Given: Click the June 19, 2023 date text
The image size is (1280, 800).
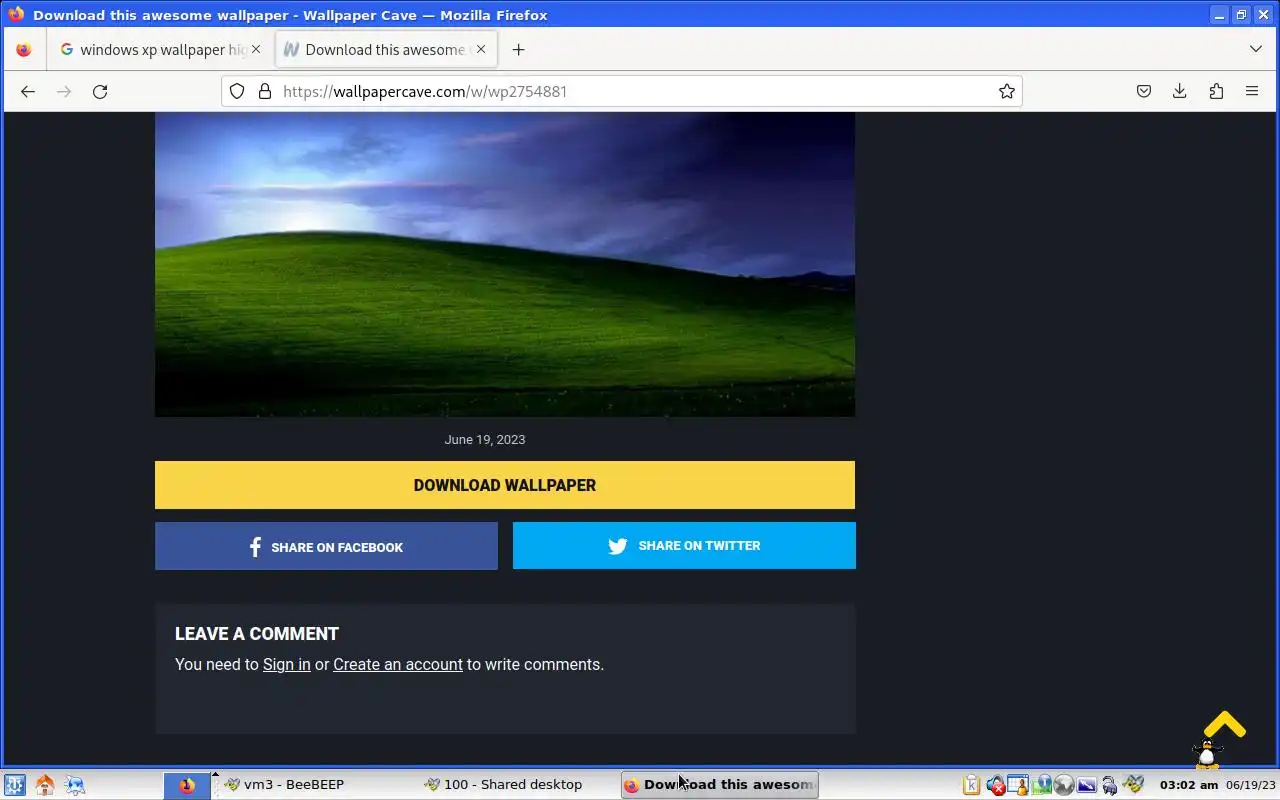Looking at the screenshot, I should point(485,439).
